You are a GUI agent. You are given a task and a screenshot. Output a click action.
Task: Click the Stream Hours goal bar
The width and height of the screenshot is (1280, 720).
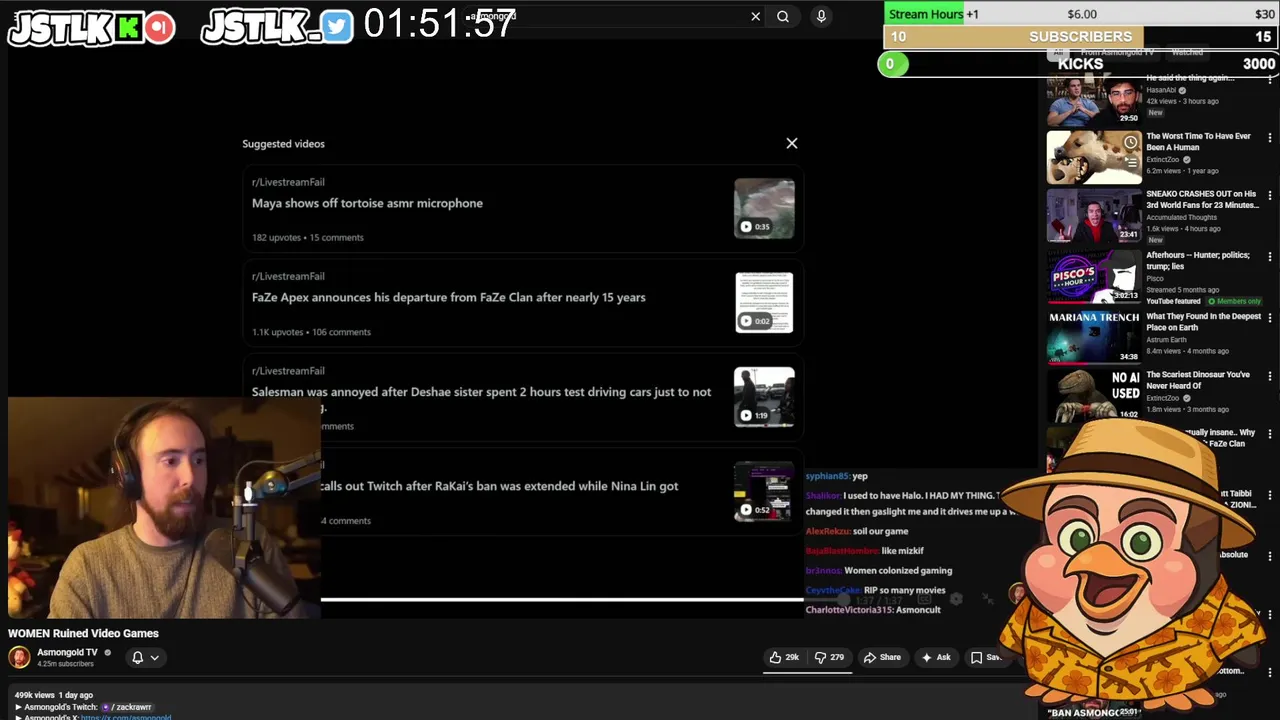1081,14
